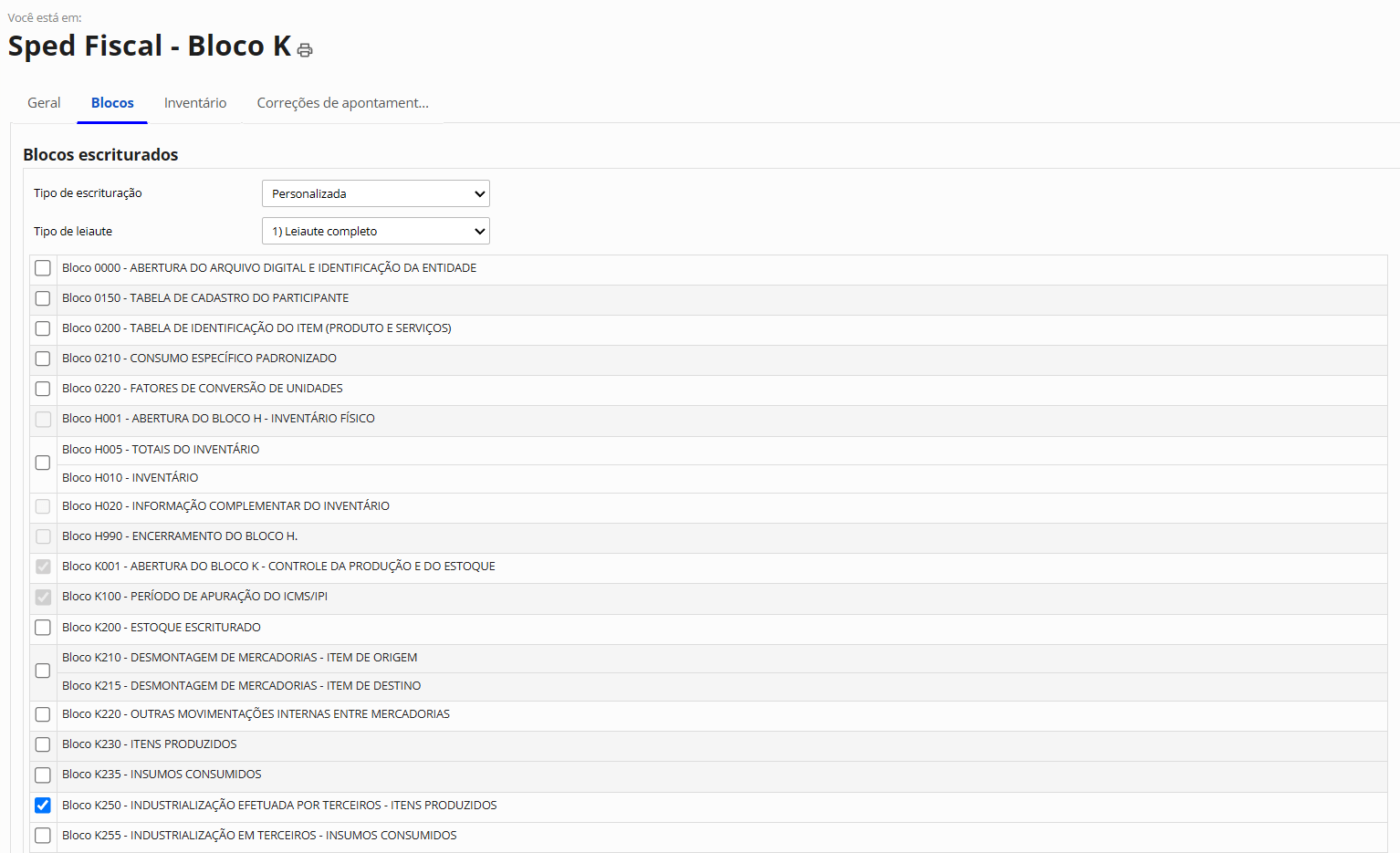Uncheck Bloco K250 industrialização por terceiros

tap(43, 806)
